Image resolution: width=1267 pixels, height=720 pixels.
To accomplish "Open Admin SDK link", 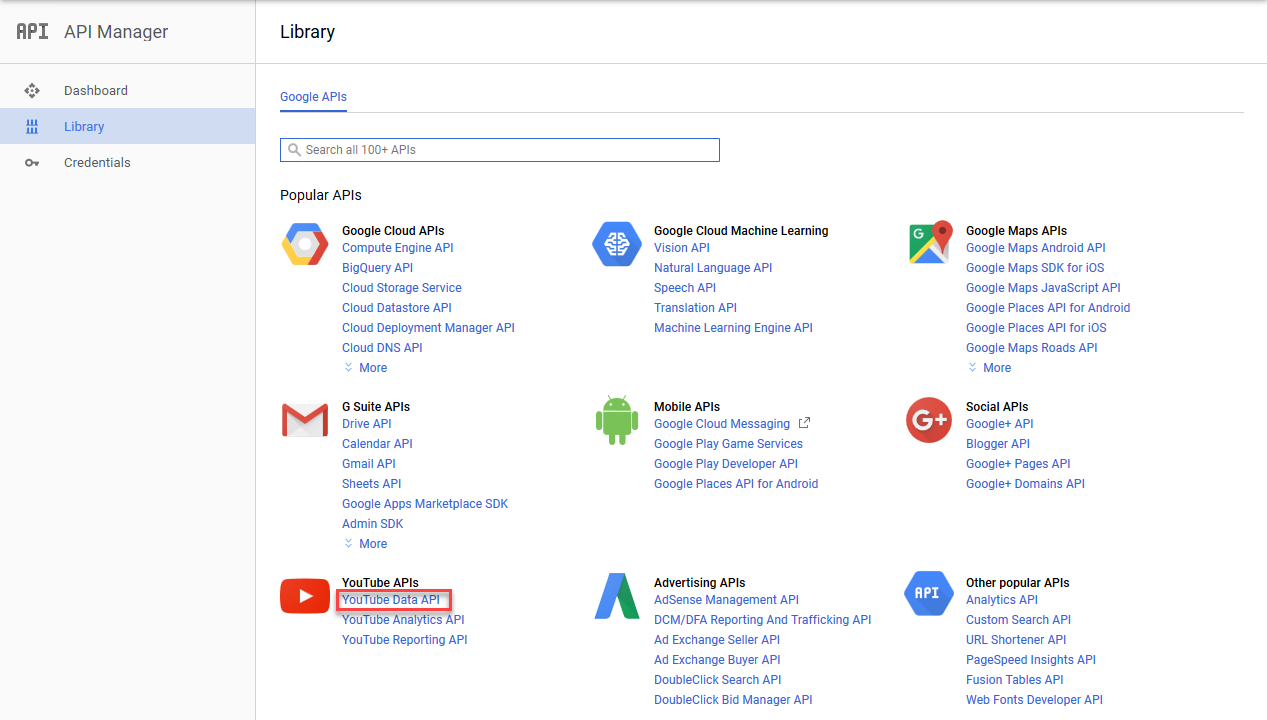I will 373,524.
